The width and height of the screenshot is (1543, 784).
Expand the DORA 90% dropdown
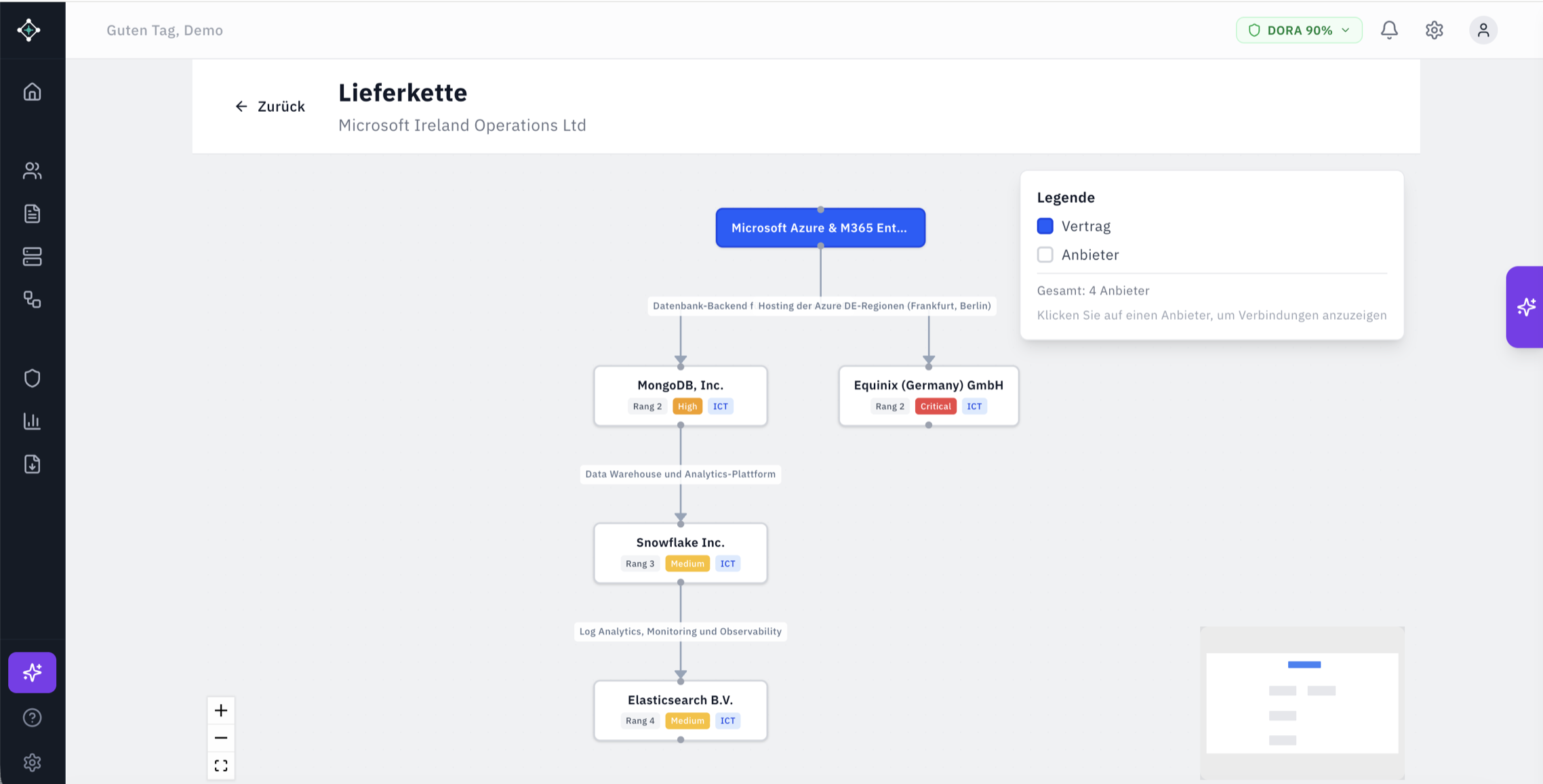tap(1298, 30)
